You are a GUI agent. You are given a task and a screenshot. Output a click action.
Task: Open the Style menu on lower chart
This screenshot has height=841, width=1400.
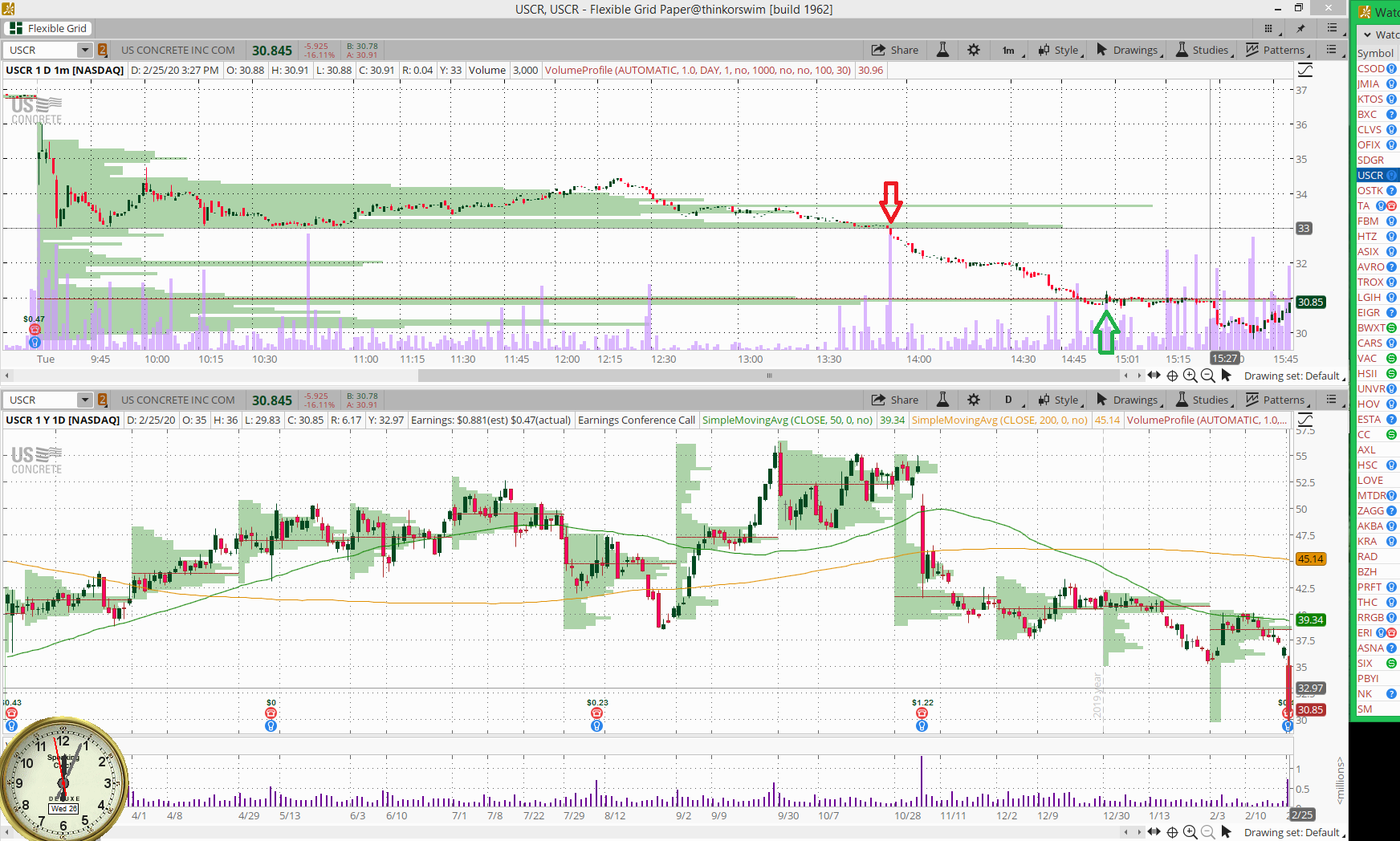pos(1059,400)
